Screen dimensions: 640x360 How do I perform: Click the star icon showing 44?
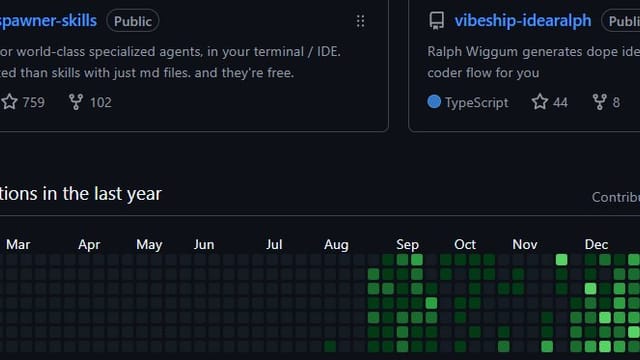point(540,102)
